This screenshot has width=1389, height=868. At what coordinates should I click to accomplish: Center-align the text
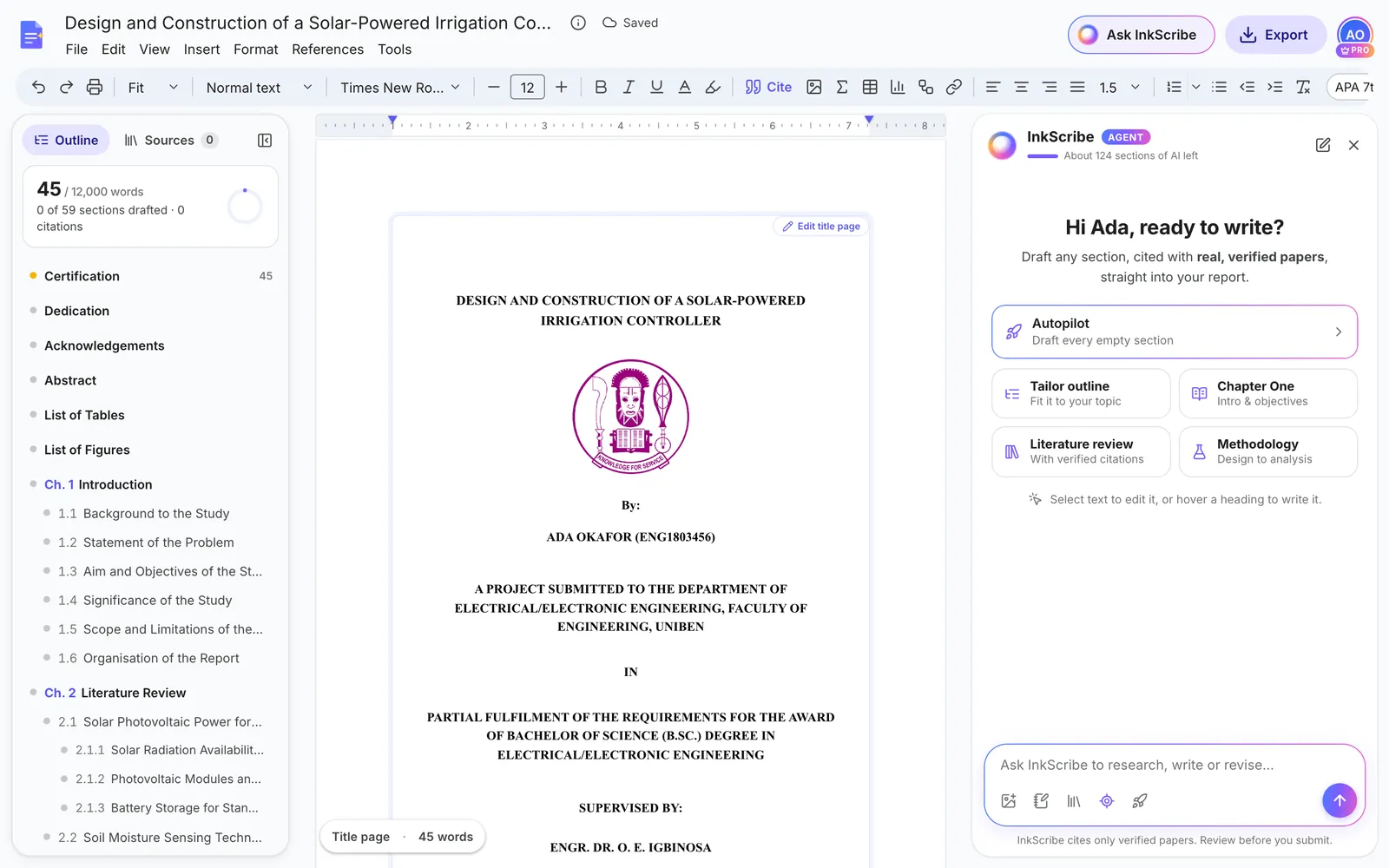pos(1021,87)
